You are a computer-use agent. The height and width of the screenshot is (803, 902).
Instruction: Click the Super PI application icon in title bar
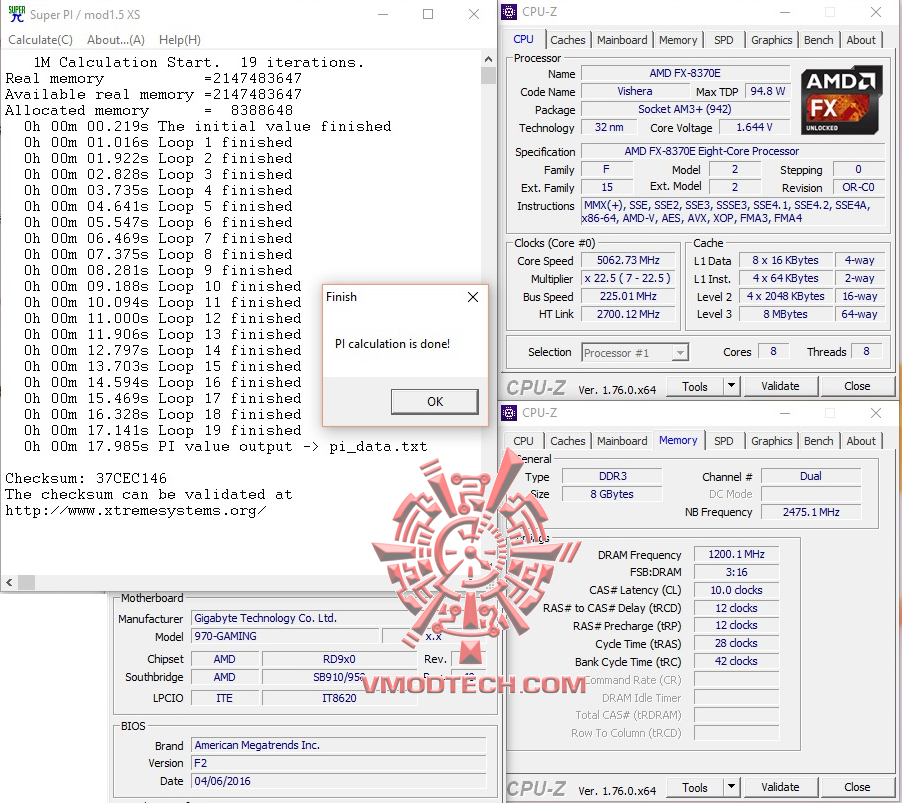click(17, 14)
